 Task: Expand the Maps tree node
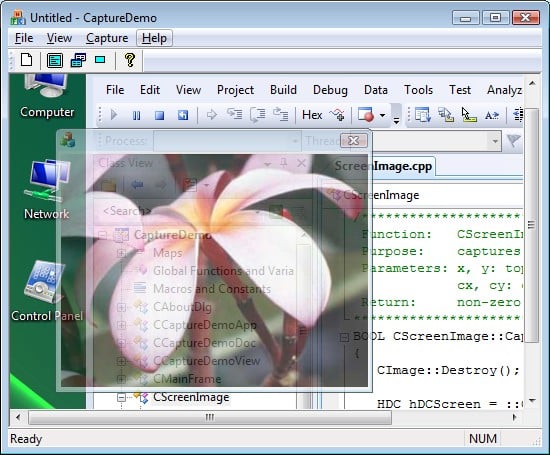[x=121, y=253]
